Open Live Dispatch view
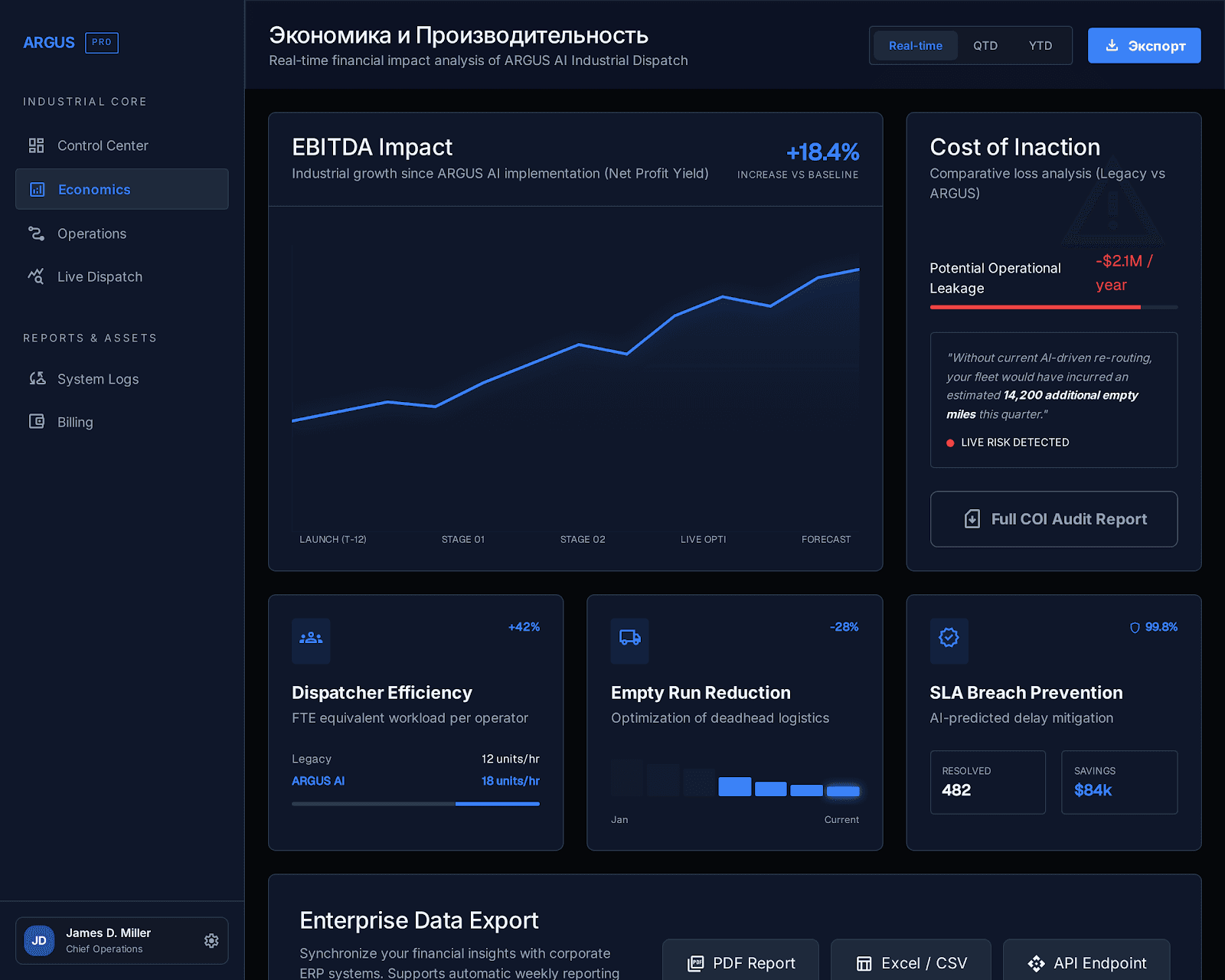This screenshot has width=1225, height=980. pyautogui.click(x=122, y=276)
